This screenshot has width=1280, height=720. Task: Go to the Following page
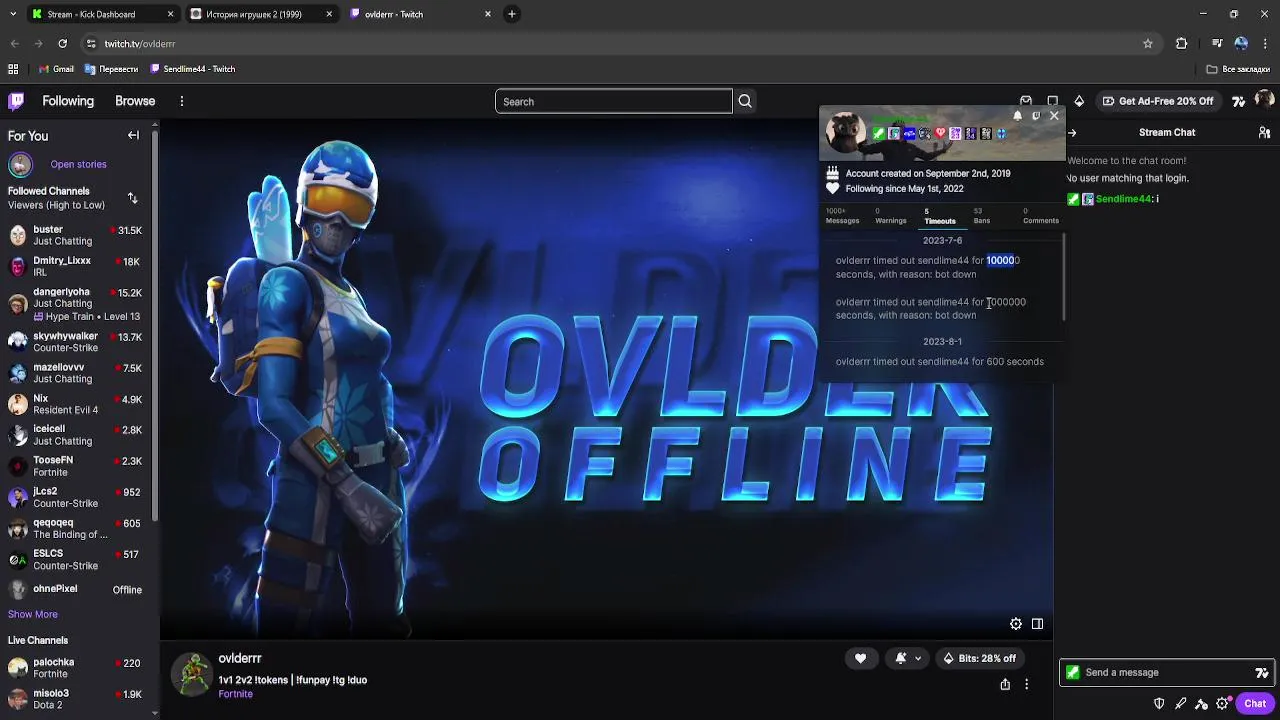tap(68, 101)
